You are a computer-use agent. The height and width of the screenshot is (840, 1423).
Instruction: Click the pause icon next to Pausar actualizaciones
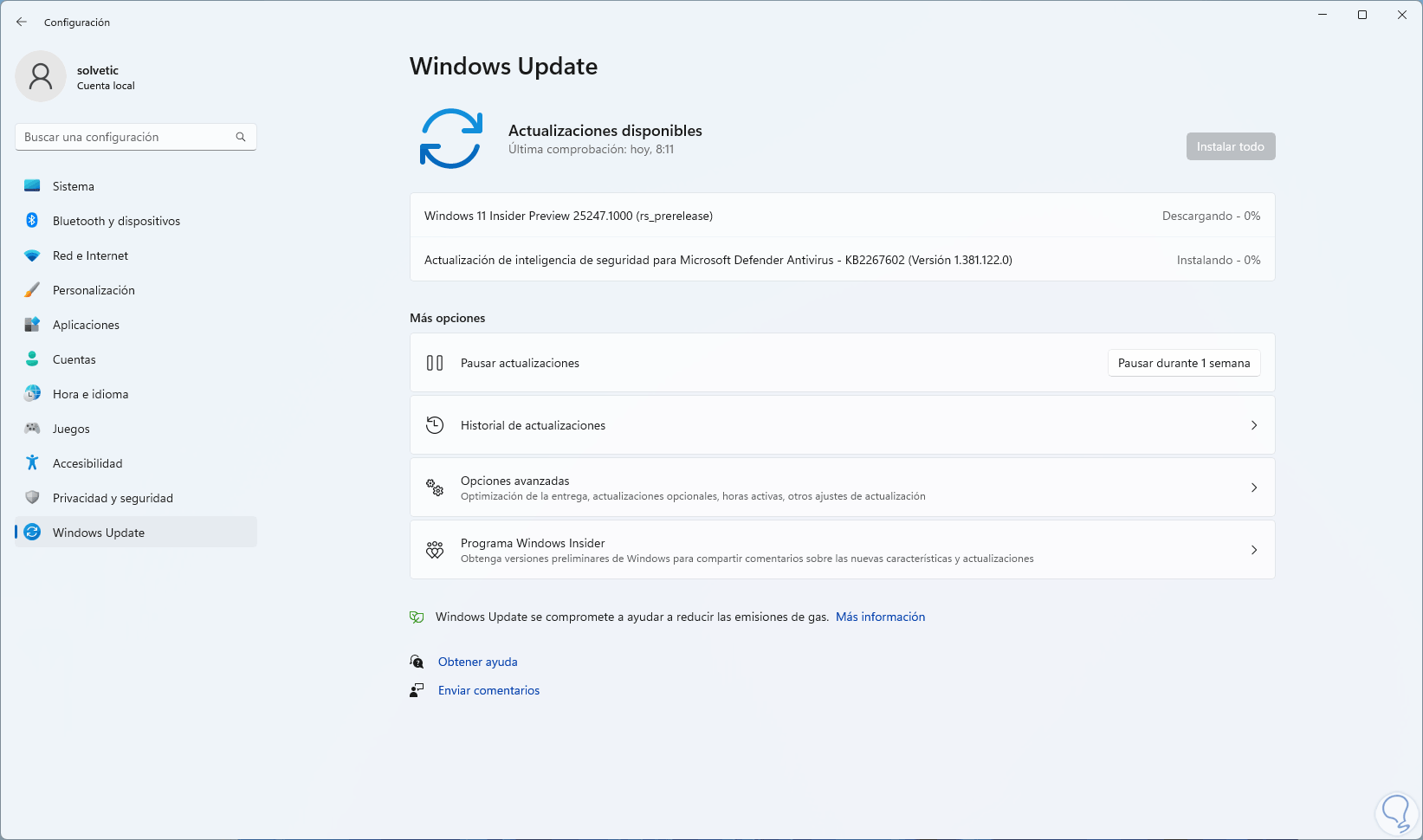click(x=435, y=363)
